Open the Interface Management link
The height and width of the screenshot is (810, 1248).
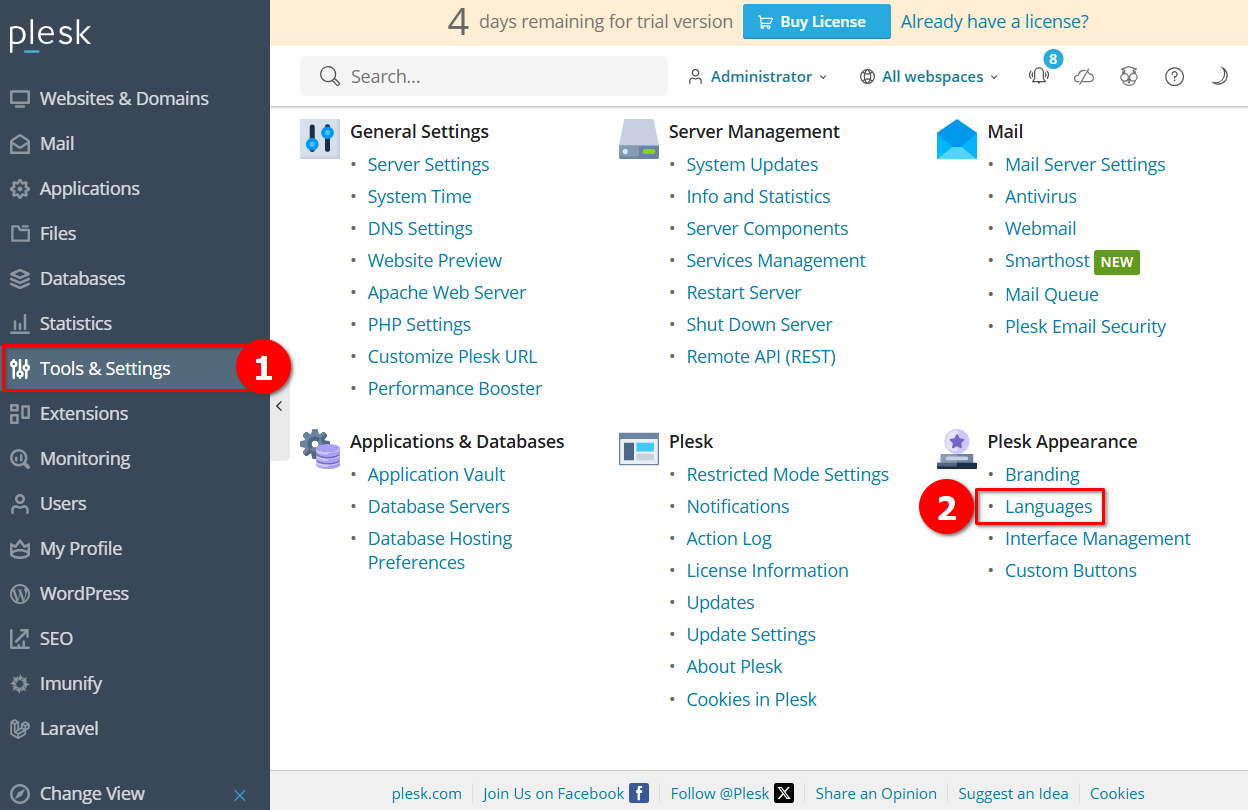click(x=1098, y=539)
